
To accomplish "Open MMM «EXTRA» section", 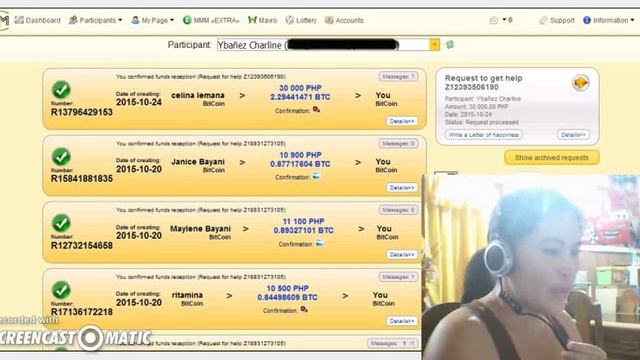I will (x=211, y=20).
